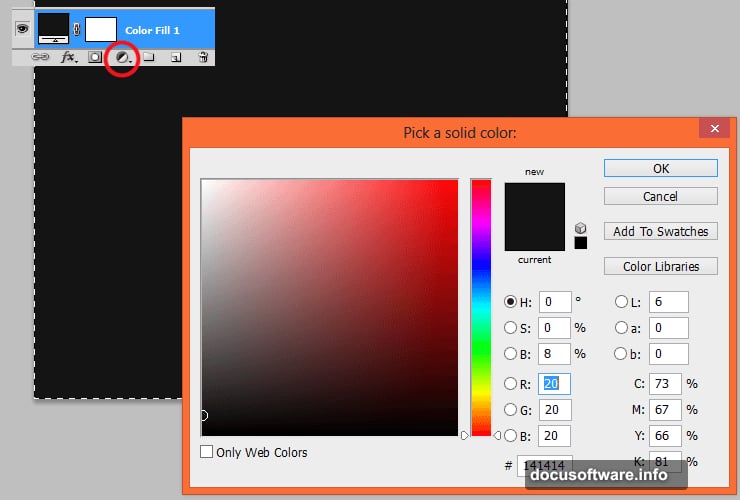Click the R red value field

coord(555,384)
